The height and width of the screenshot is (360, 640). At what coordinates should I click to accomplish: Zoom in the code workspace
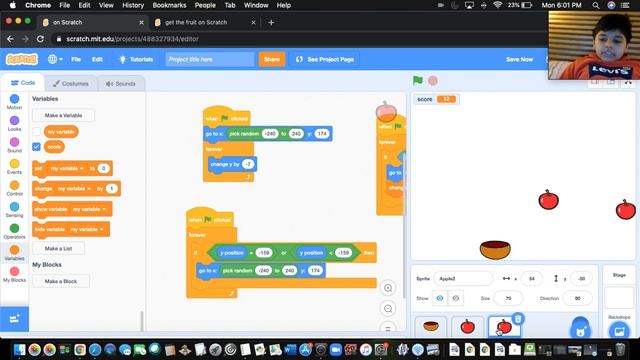pos(388,288)
